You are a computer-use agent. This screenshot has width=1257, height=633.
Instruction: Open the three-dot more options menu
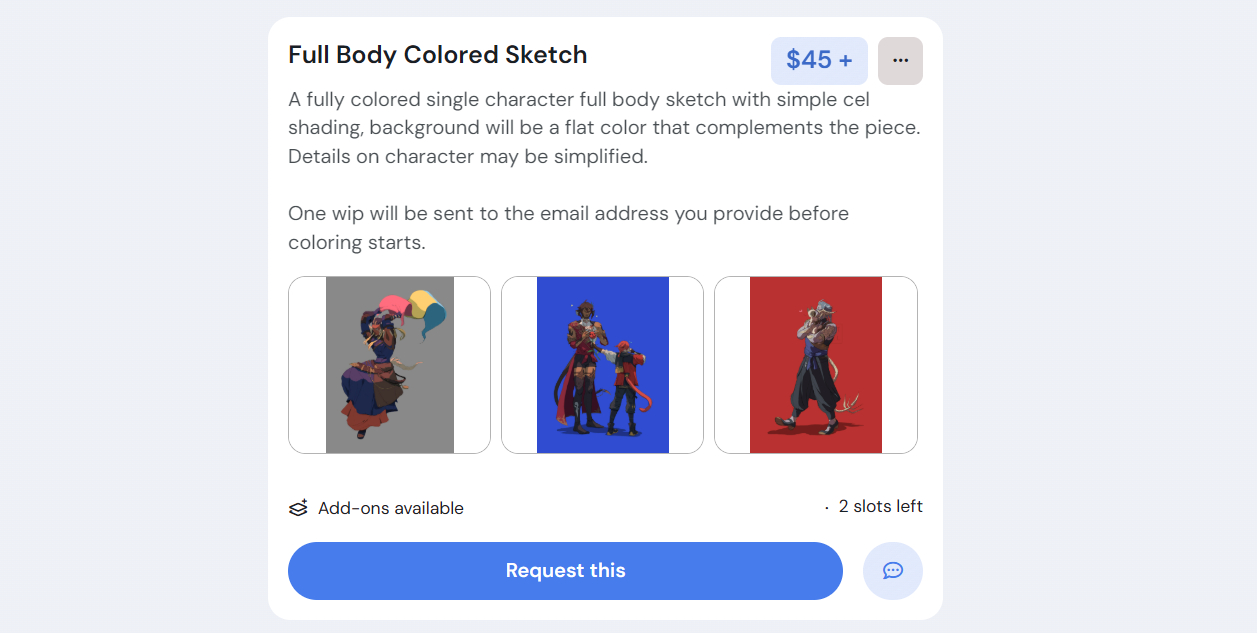coord(900,61)
